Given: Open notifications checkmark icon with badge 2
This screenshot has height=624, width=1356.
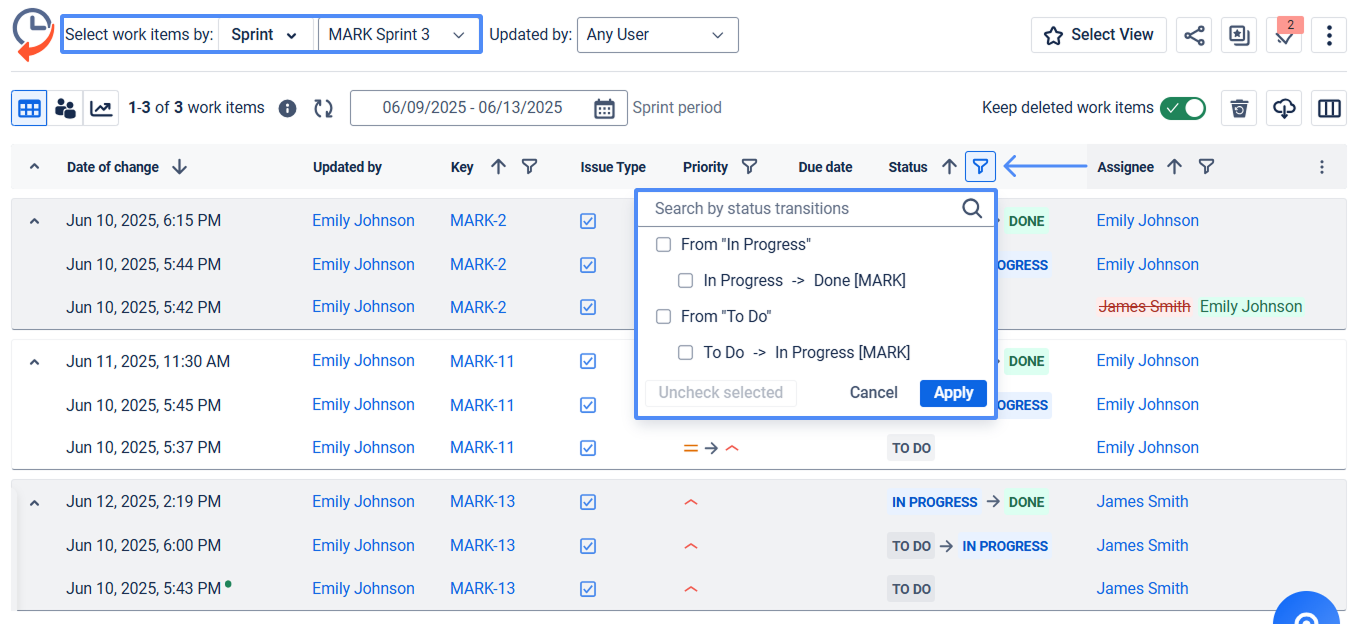Looking at the screenshot, I should 1284,35.
